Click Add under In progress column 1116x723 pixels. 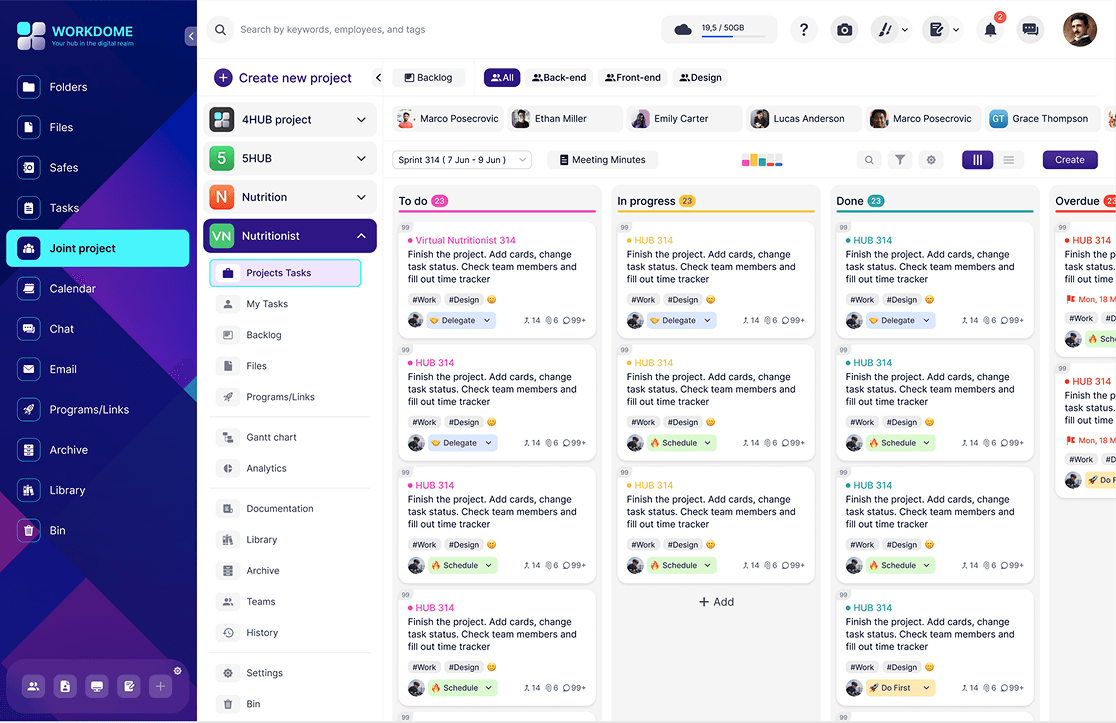click(716, 602)
